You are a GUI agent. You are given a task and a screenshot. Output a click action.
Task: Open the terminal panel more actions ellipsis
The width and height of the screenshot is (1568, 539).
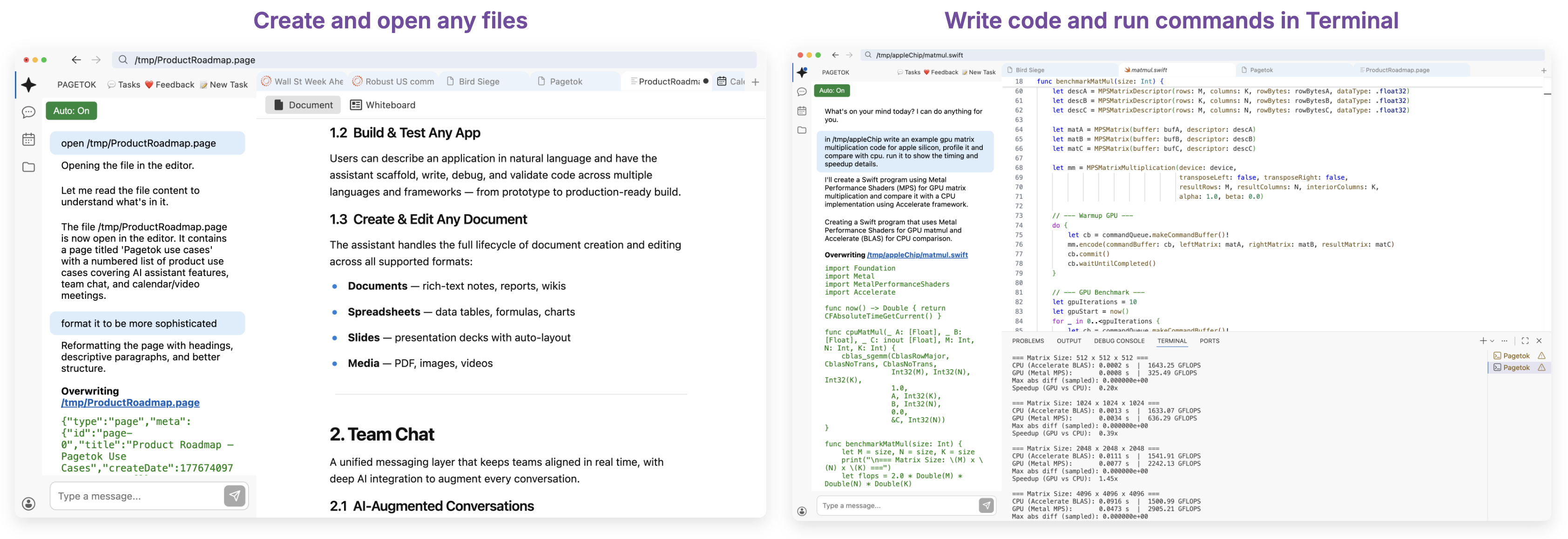[1505, 341]
